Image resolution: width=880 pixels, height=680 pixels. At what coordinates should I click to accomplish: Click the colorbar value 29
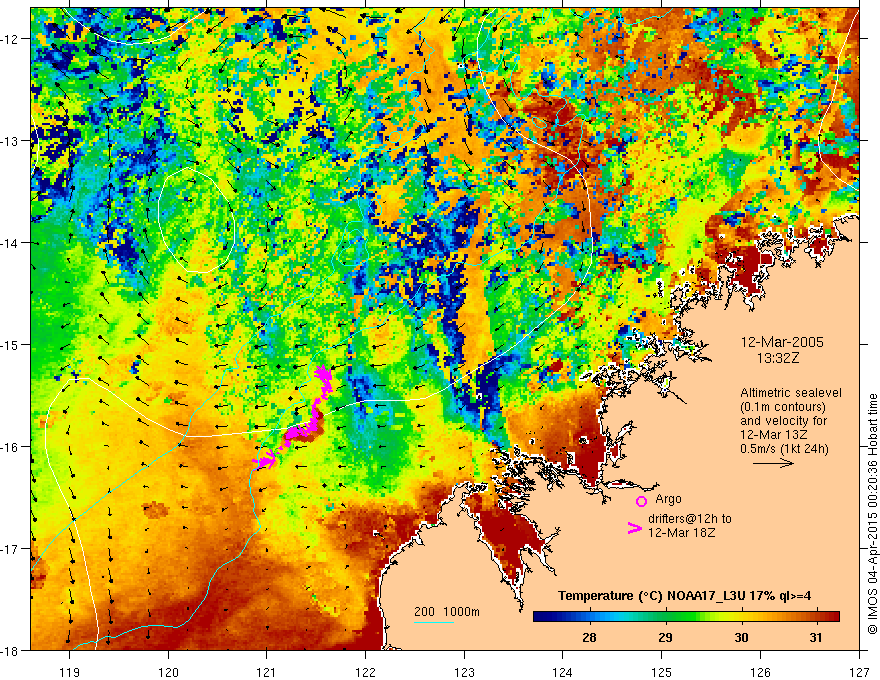point(665,637)
